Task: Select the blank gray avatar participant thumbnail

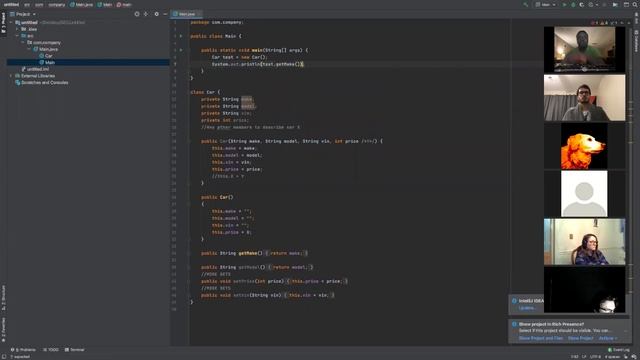Action: tap(584, 193)
